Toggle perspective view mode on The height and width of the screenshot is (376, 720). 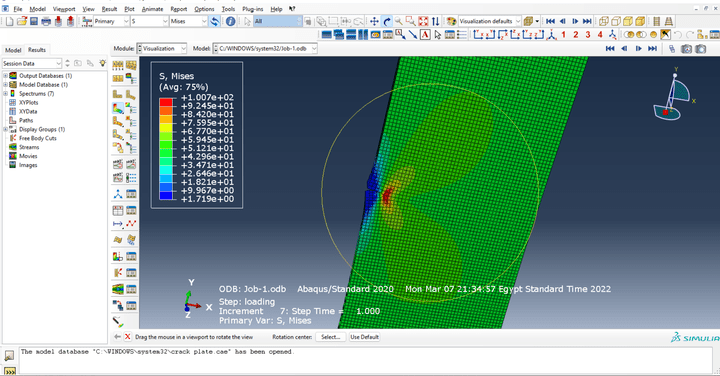pyautogui.click(x=669, y=21)
